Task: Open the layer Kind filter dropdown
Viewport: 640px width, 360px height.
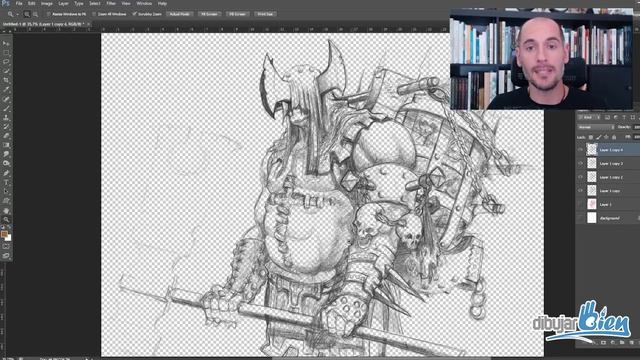Action: coord(588,118)
